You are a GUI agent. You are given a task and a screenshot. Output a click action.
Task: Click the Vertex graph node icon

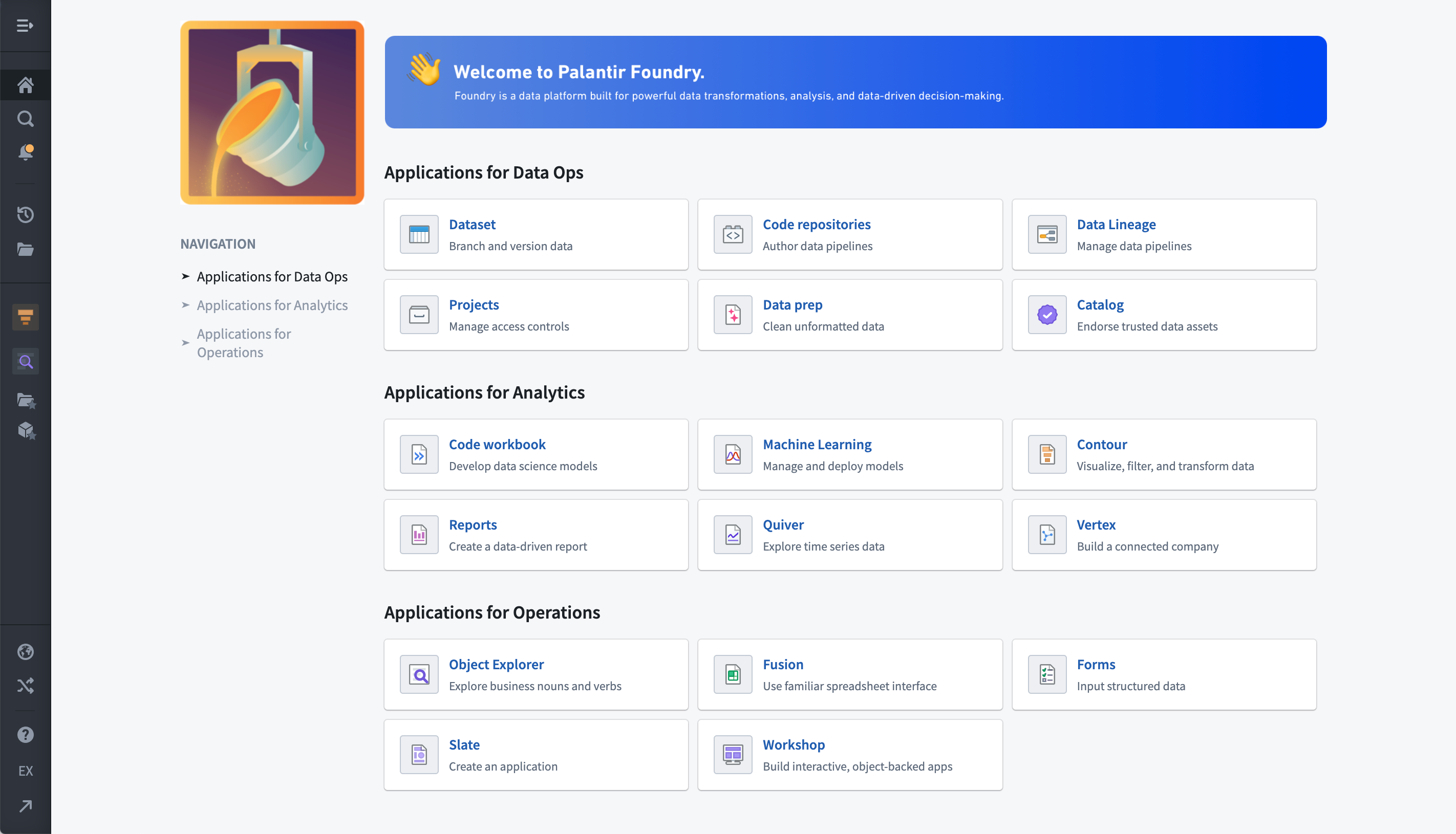click(1047, 534)
